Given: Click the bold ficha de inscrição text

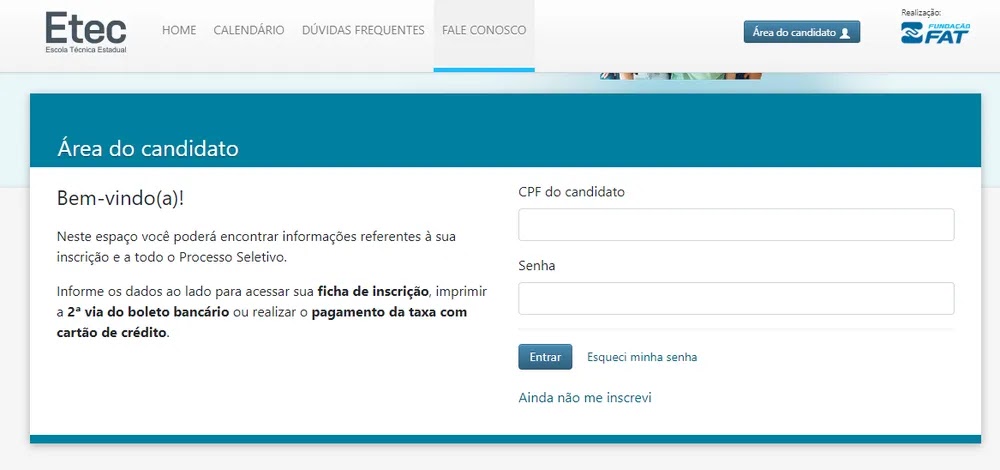Looking at the screenshot, I should pos(373,291).
